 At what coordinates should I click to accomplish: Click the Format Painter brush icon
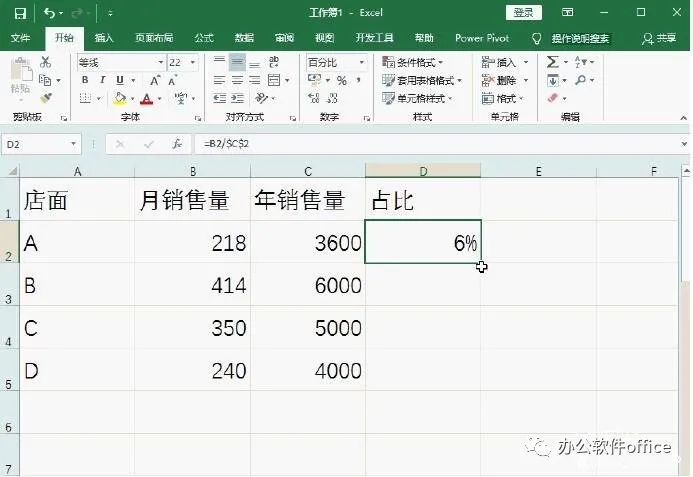pos(46,98)
